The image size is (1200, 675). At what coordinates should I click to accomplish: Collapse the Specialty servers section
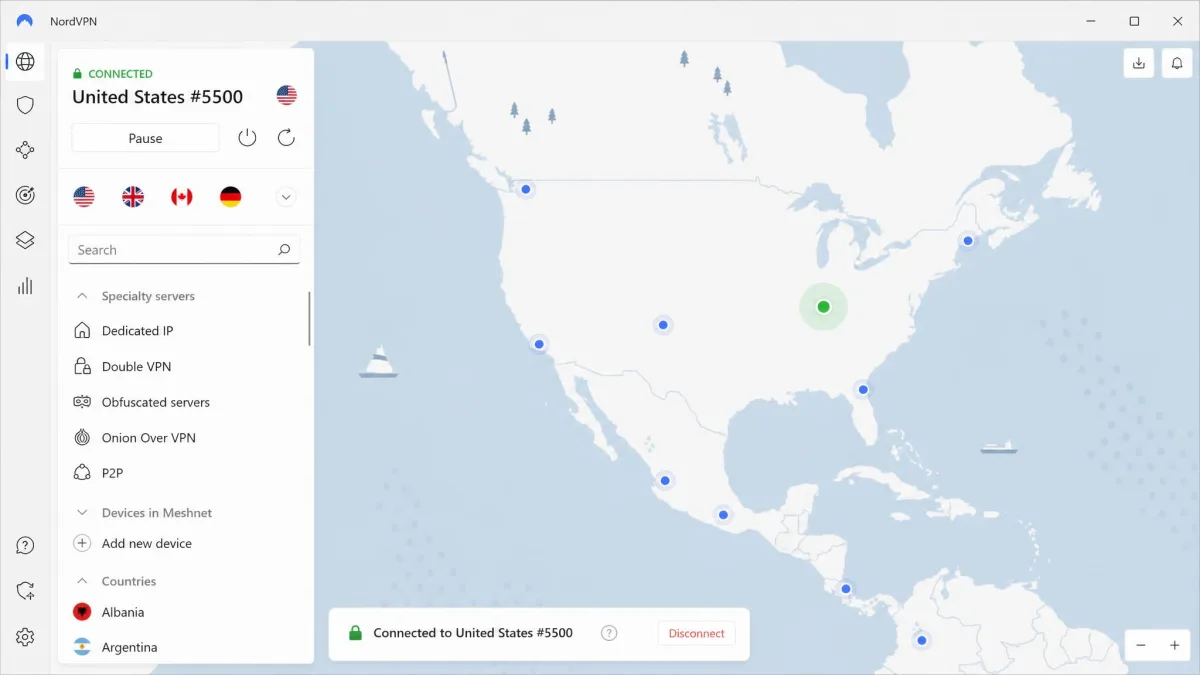click(x=82, y=296)
